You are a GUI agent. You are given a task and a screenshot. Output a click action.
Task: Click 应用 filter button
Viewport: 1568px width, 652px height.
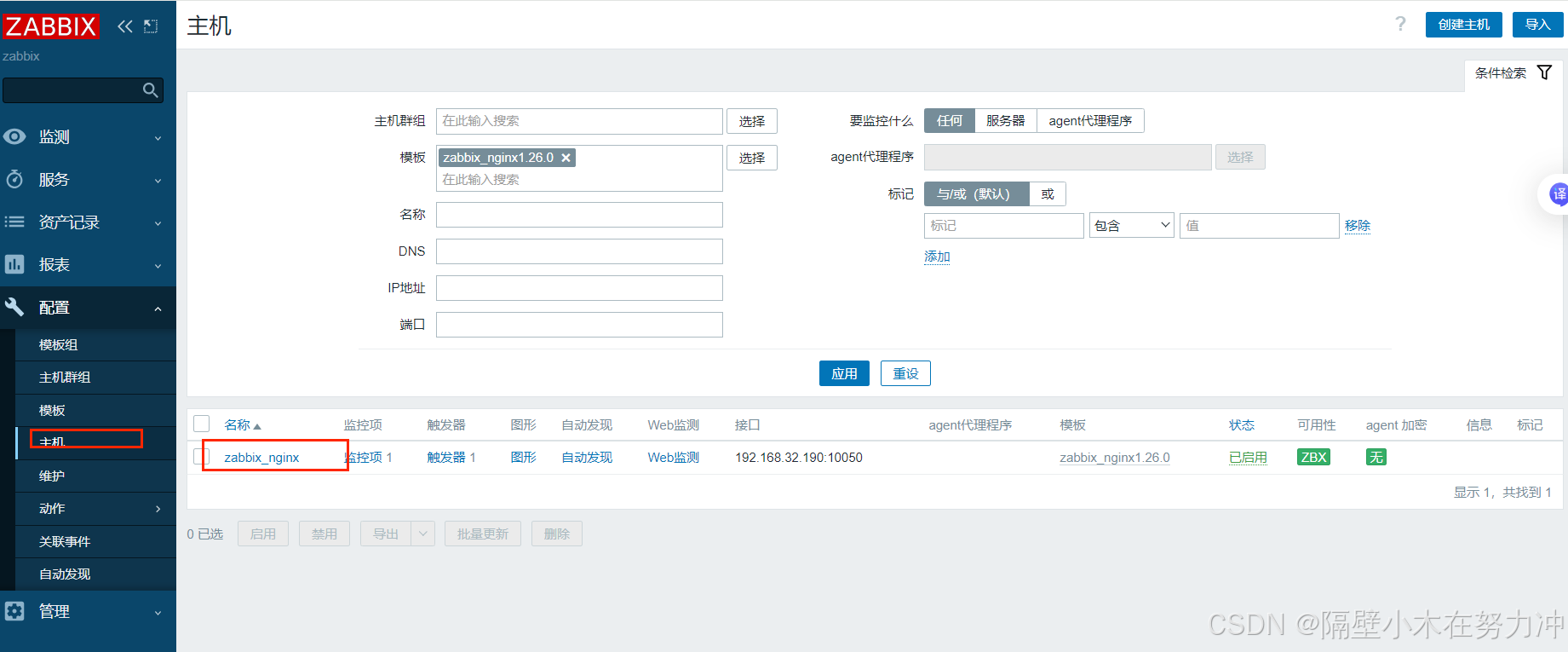844,373
